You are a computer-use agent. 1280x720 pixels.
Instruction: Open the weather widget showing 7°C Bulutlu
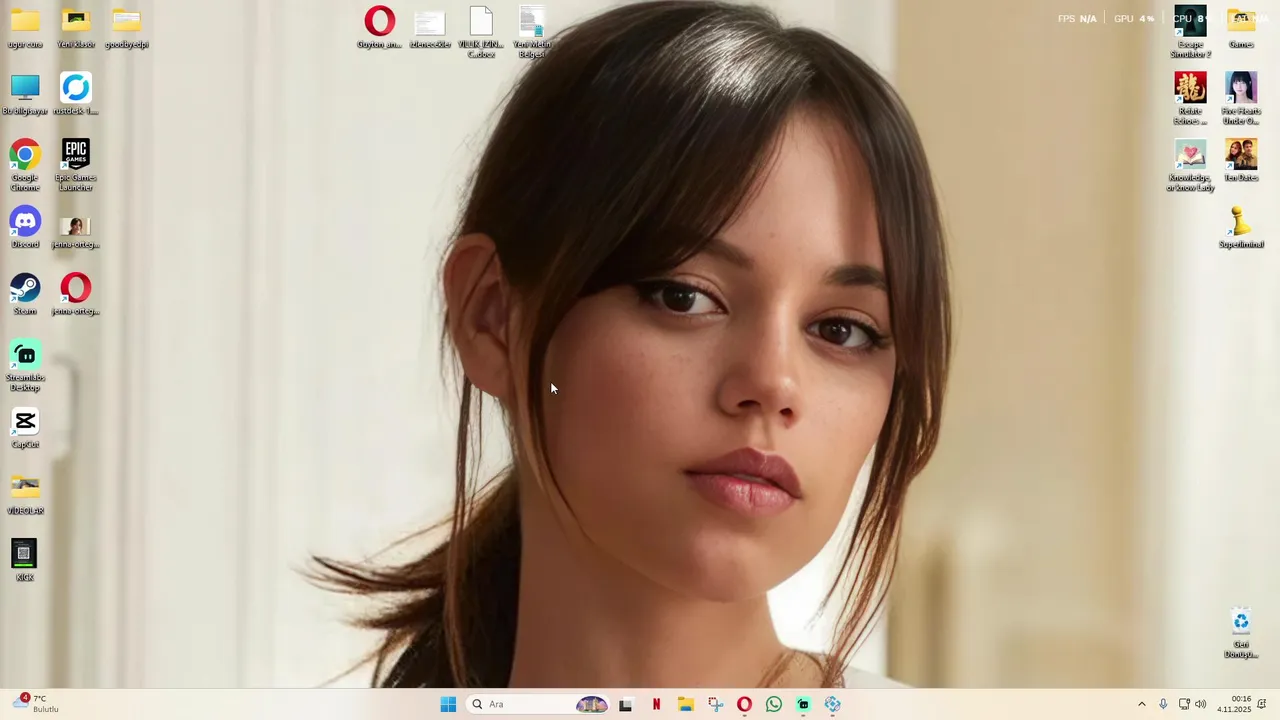36,704
